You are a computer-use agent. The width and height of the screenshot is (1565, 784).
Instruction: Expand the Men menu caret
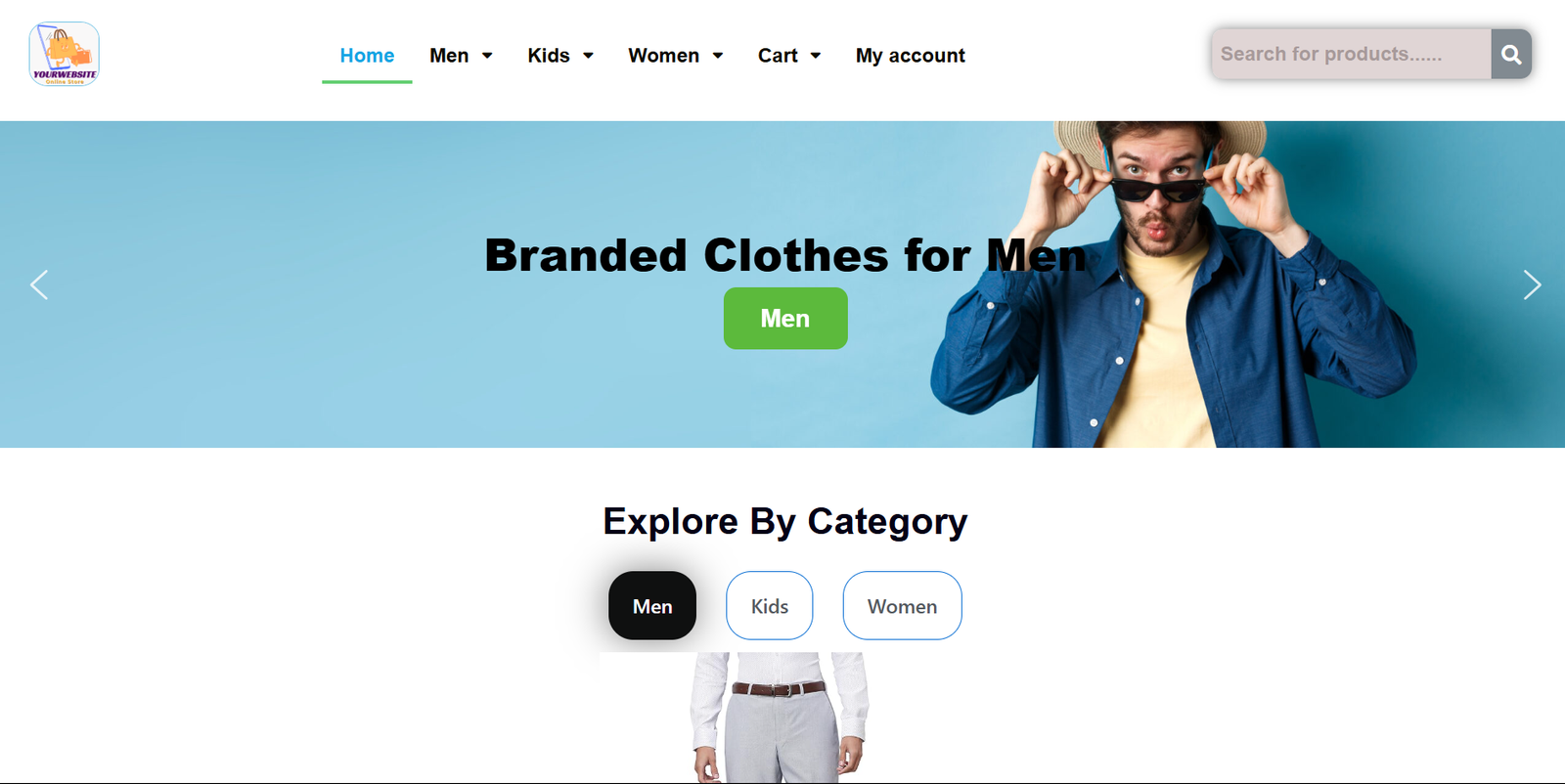[x=487, y=56]
